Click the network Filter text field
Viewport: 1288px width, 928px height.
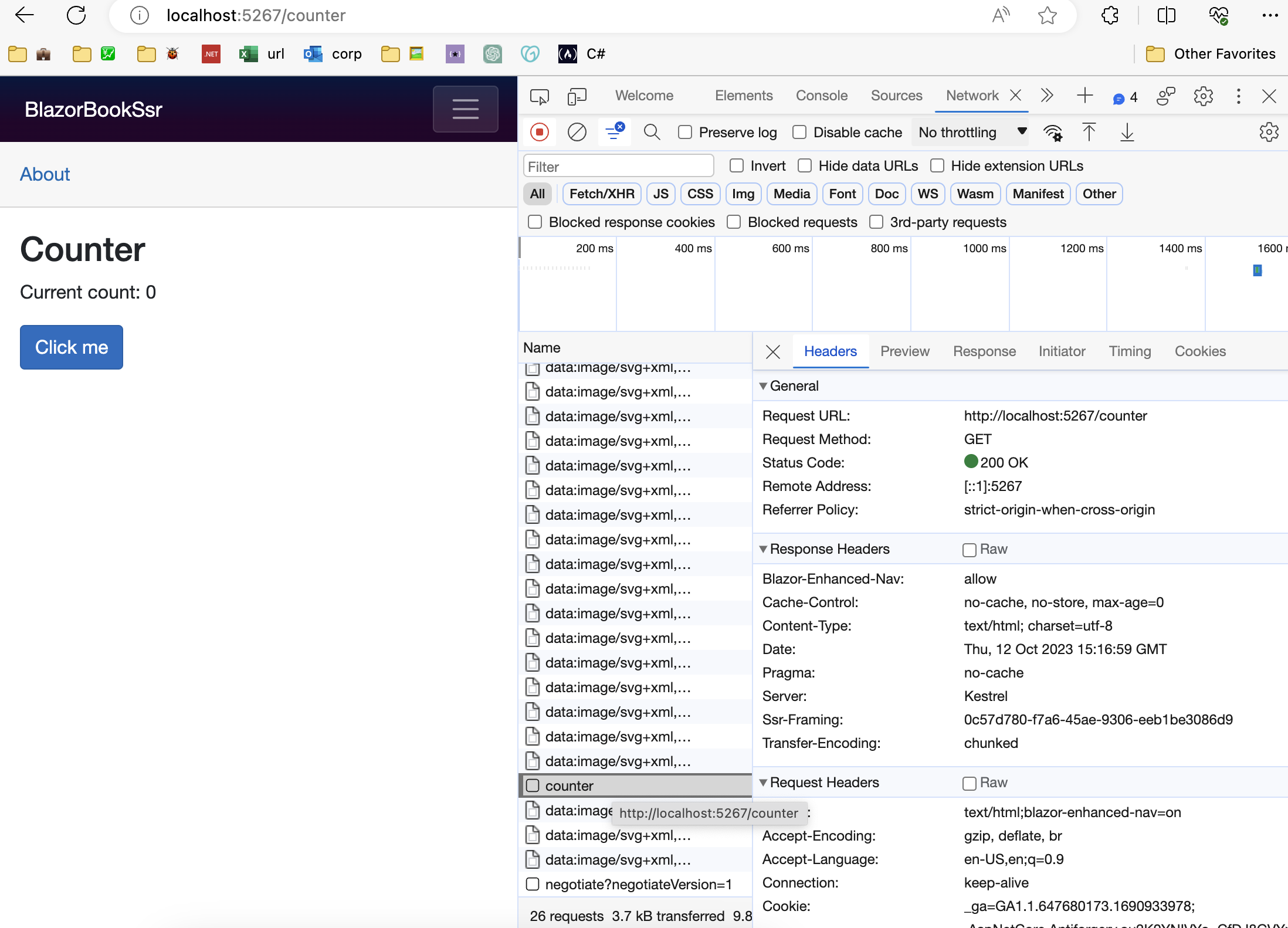pos(618,167)
